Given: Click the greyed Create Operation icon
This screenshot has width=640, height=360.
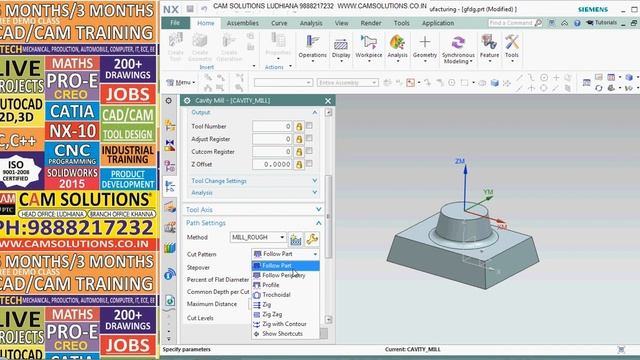Looking at the screenshot, I should coord(229,47).
